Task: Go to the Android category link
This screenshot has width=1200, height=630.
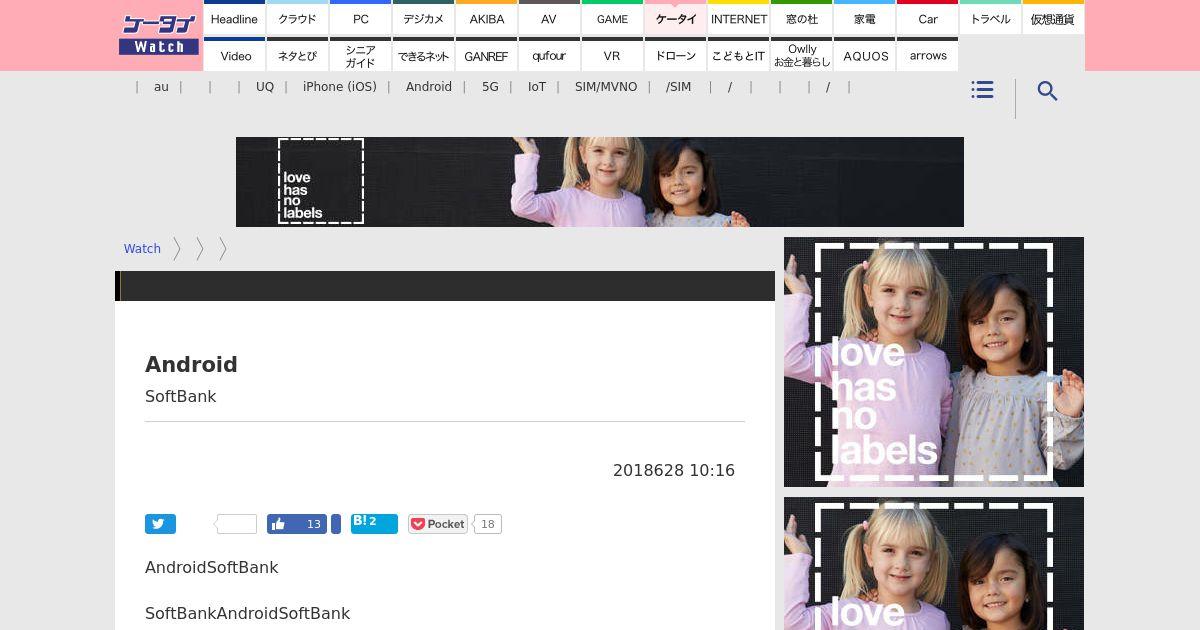Action: click(429, 87)
